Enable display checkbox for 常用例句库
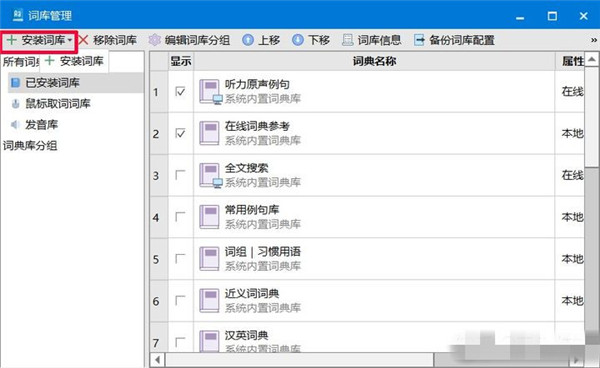This screenshot has height=368, width=600. point(180,217)
